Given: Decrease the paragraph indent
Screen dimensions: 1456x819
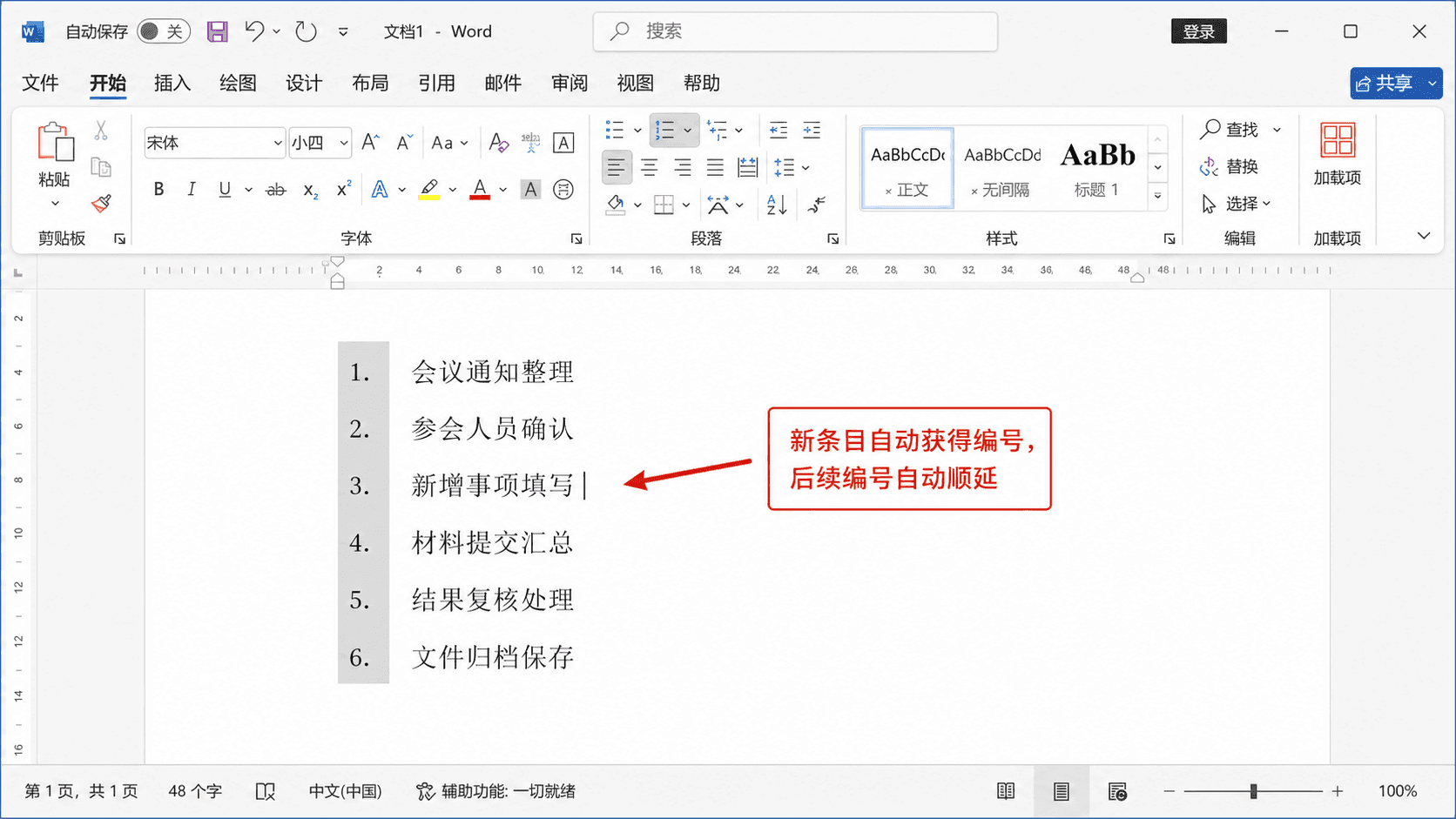Looking at the screenshot, I should tap(778, 131).
